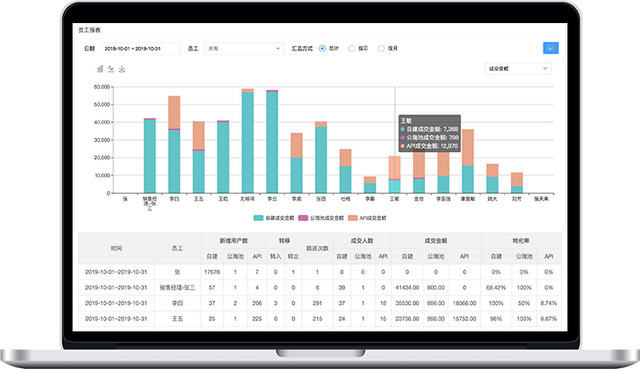Click the 60,000 y-axis label

(102, 87)
